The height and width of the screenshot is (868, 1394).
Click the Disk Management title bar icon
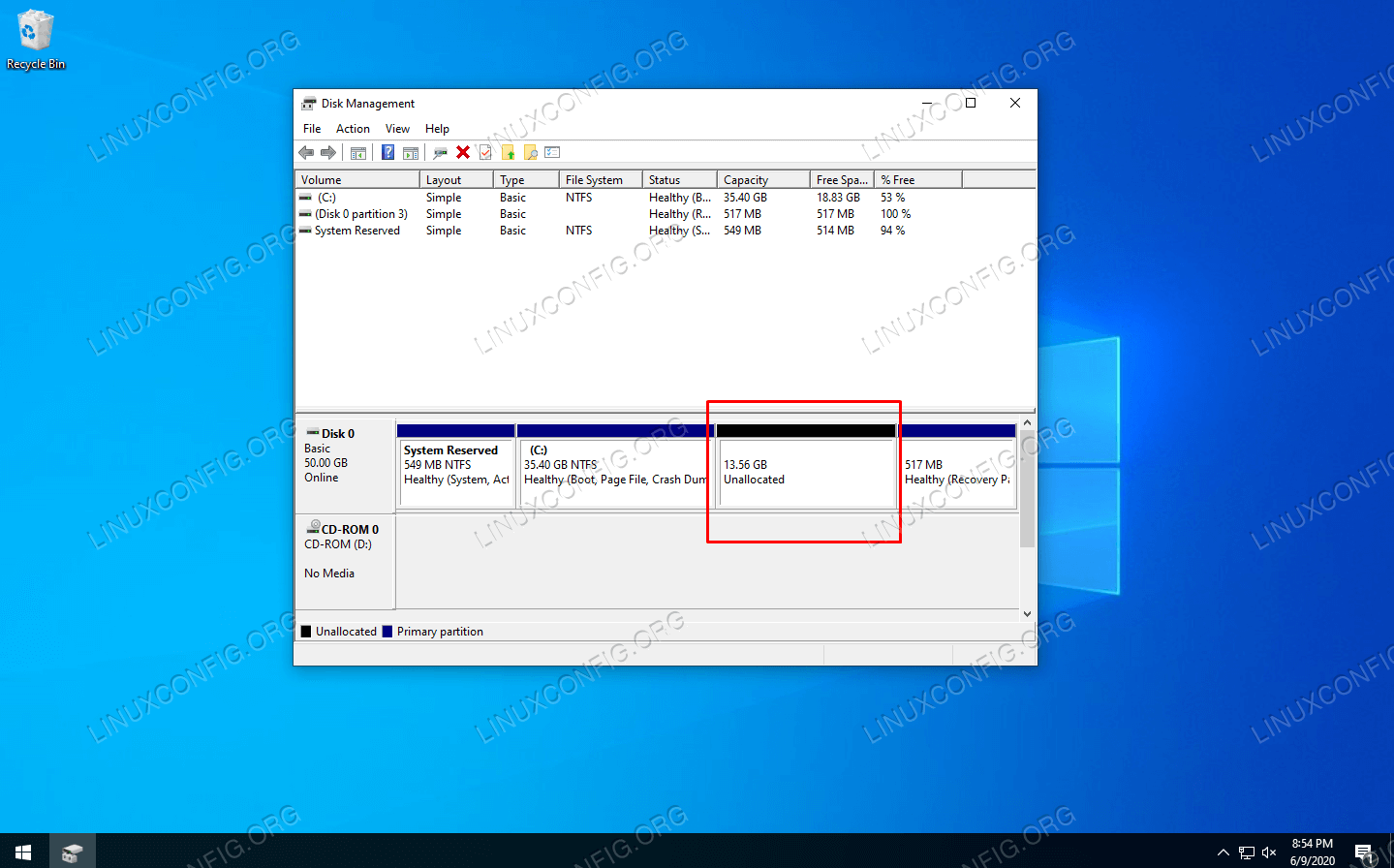pos(308,103)
